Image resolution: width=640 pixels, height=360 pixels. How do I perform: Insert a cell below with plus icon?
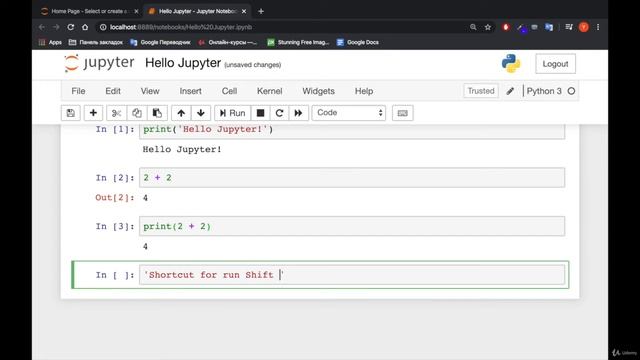[93, 113]
